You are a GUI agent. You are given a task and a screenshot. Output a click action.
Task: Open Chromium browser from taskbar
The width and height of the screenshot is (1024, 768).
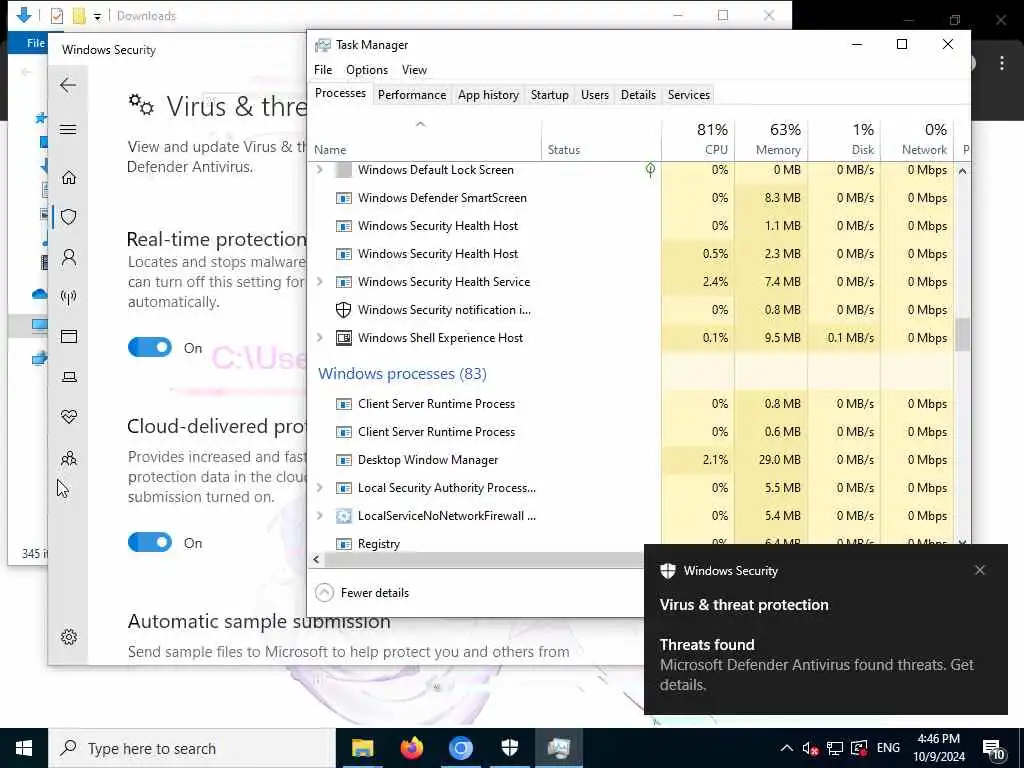(x=460, y=748)
